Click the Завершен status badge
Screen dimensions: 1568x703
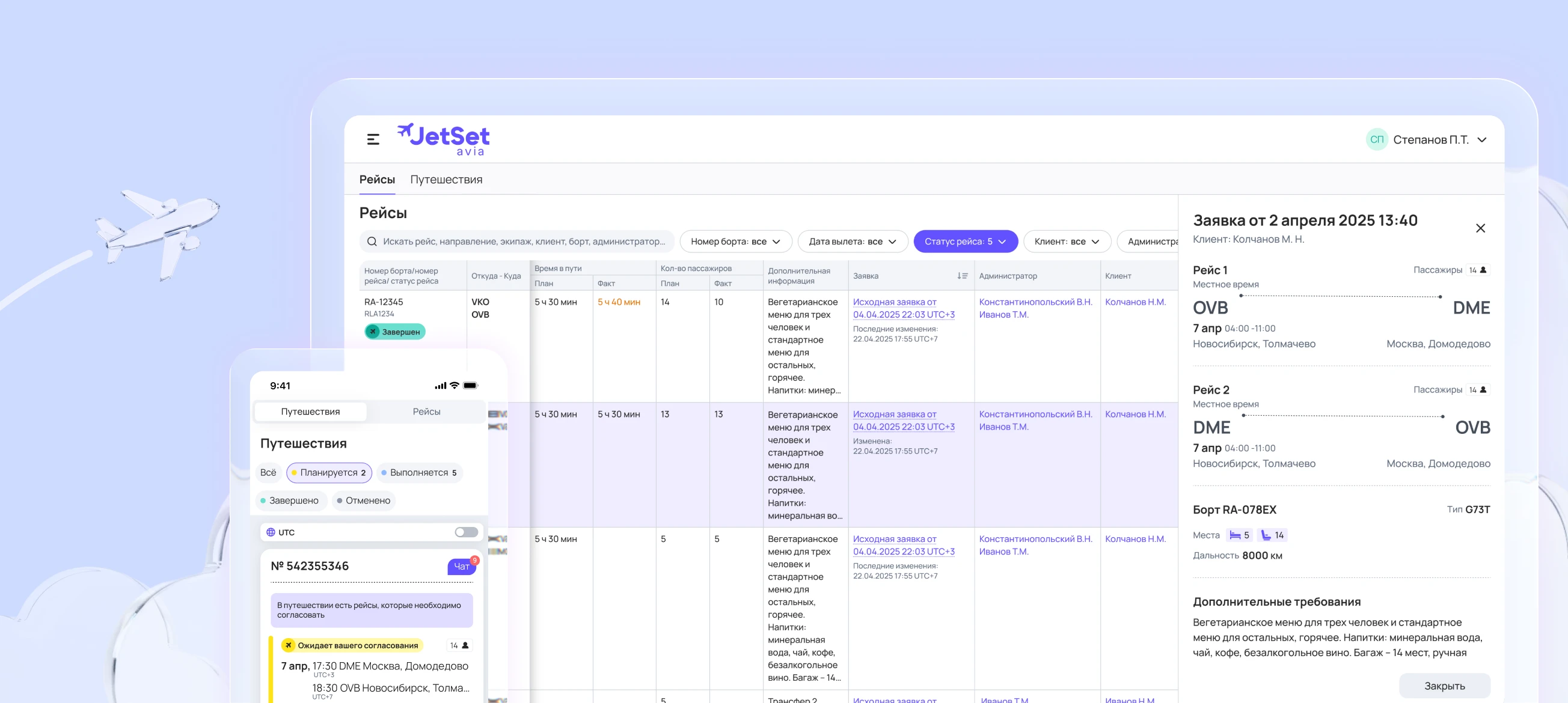tap(395, 332)
